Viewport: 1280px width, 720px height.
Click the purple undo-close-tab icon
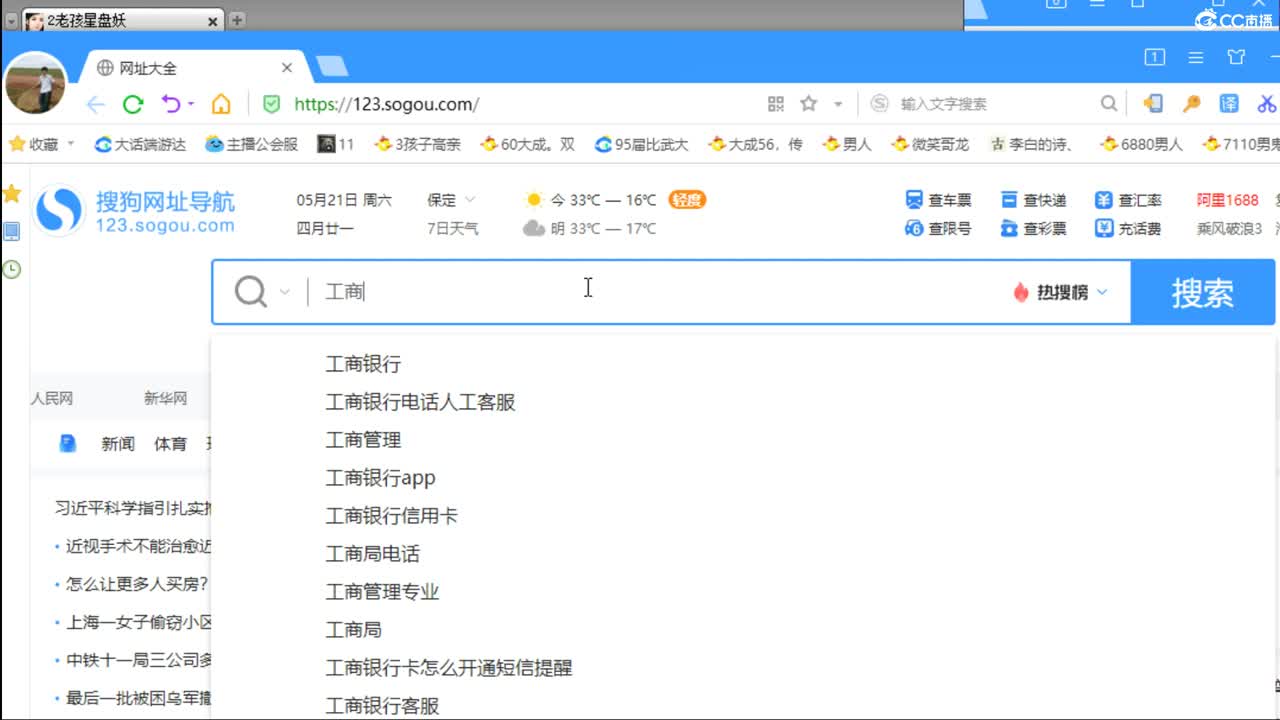point(171,104)
